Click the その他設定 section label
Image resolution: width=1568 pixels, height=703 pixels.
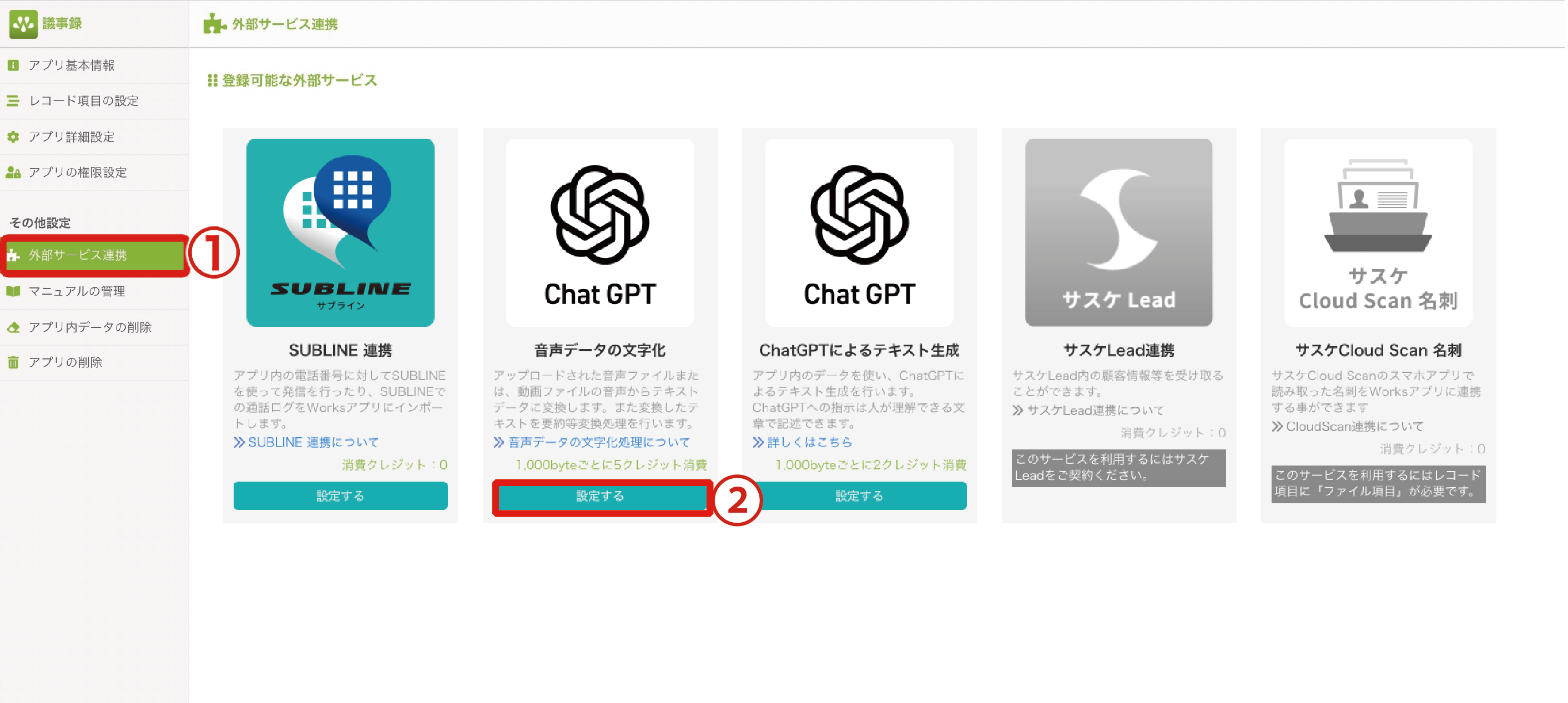(40, 224)
